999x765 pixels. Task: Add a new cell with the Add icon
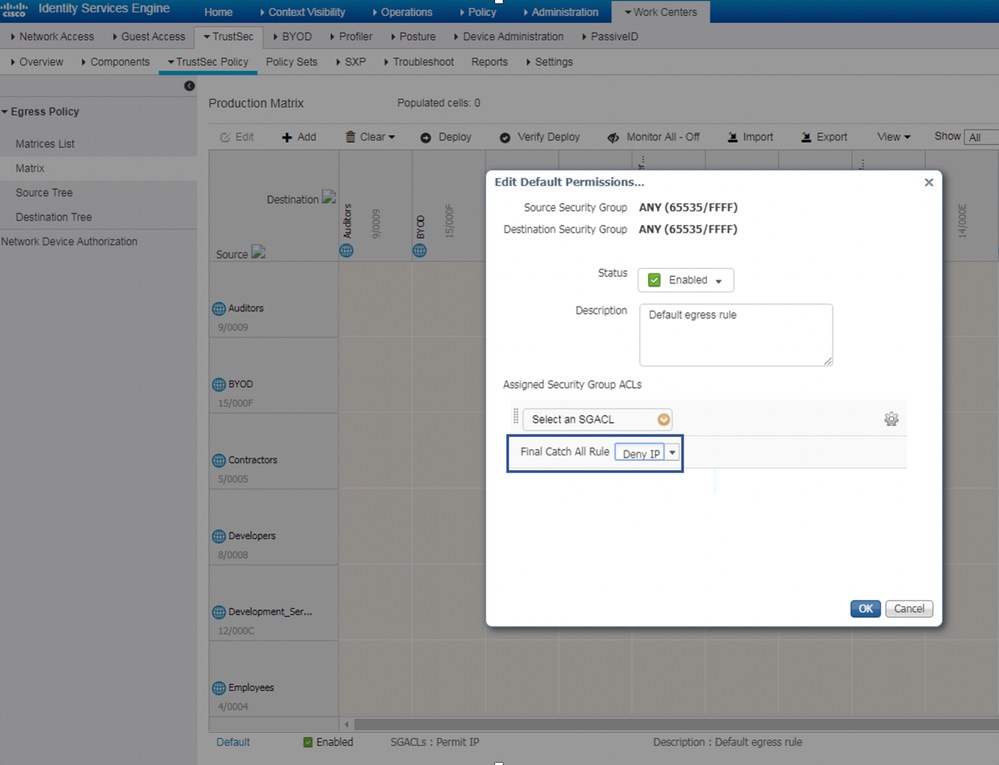click(x=298, y=136)
